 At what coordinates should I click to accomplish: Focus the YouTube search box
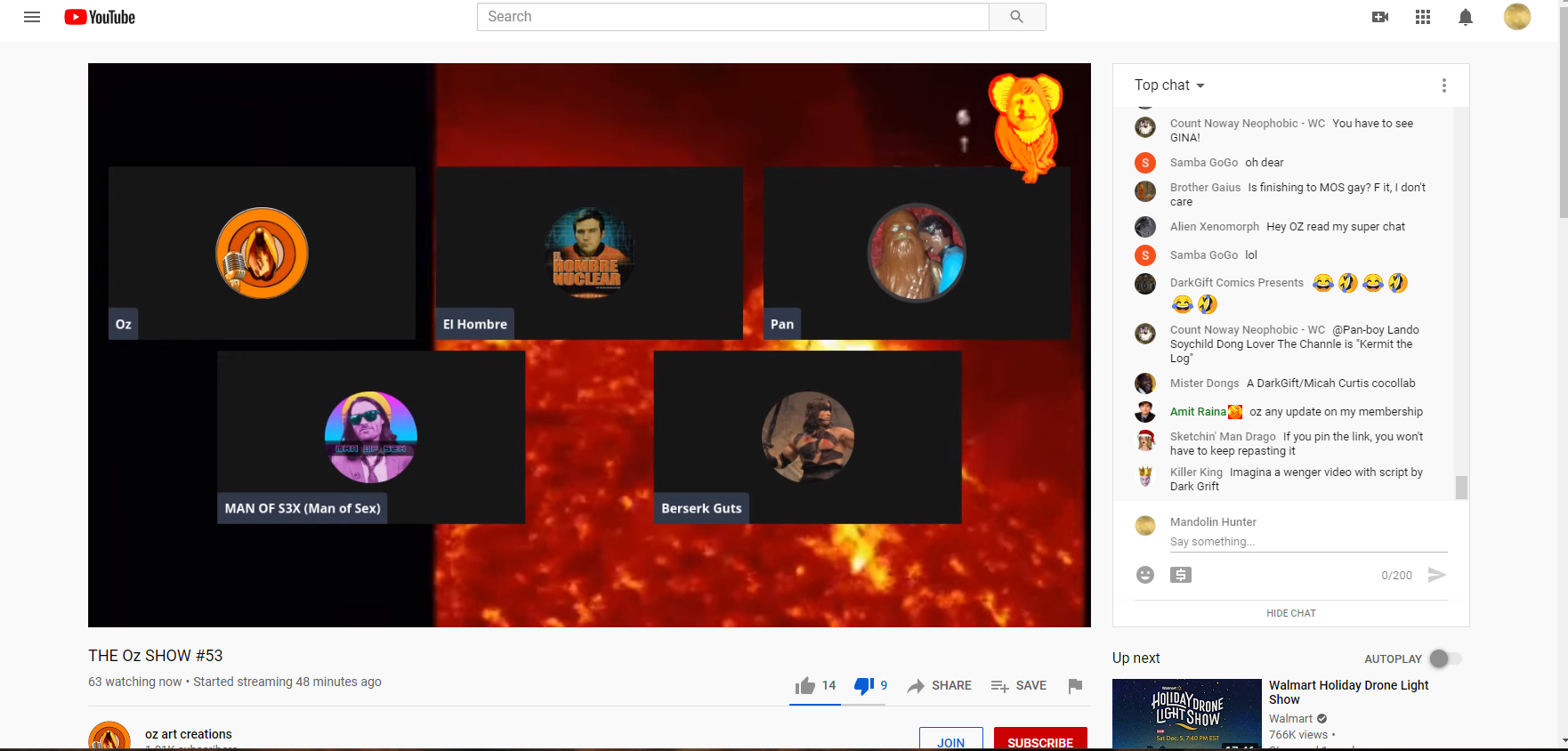[733, 17]
